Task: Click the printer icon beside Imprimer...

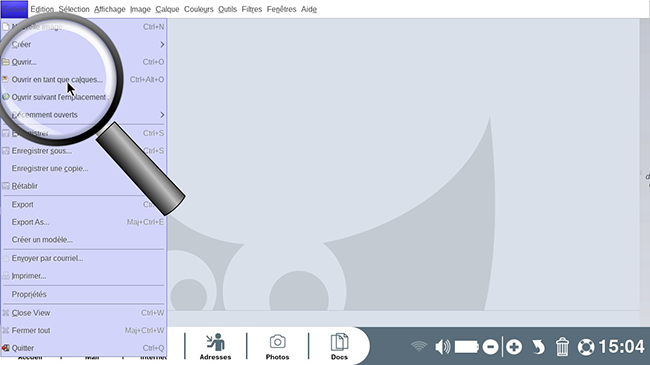Action: 6,276
